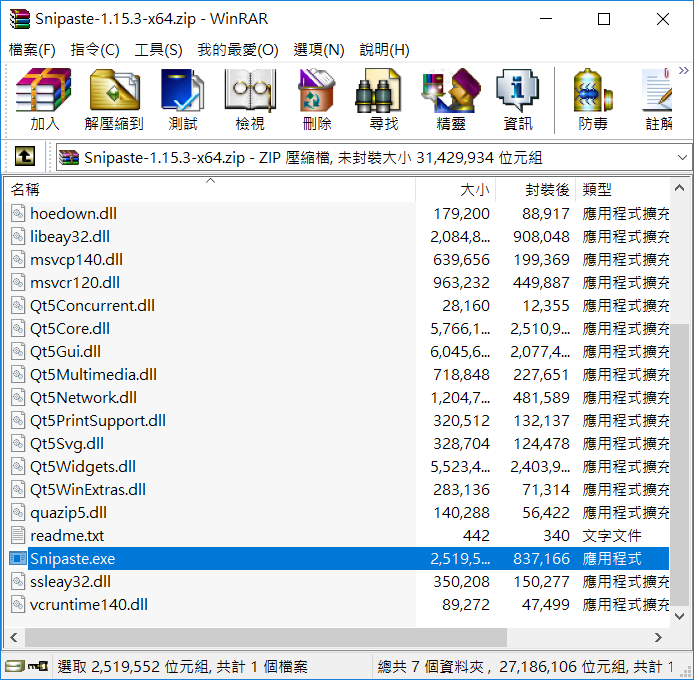694x680 pixels.
Task: Click the hoedown.dll file icon
Action: (x=18, y=213)
